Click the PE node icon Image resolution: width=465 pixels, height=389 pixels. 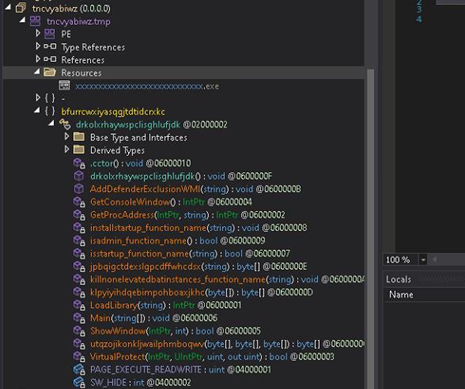[50, 34]
